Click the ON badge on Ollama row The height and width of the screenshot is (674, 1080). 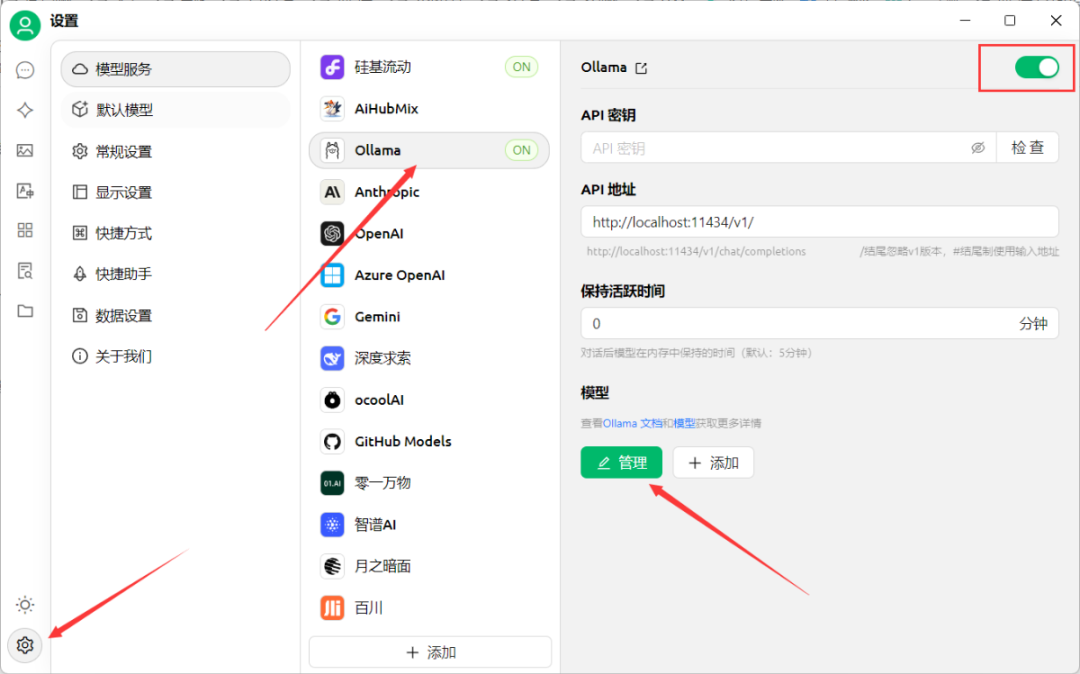click(521, 150)
